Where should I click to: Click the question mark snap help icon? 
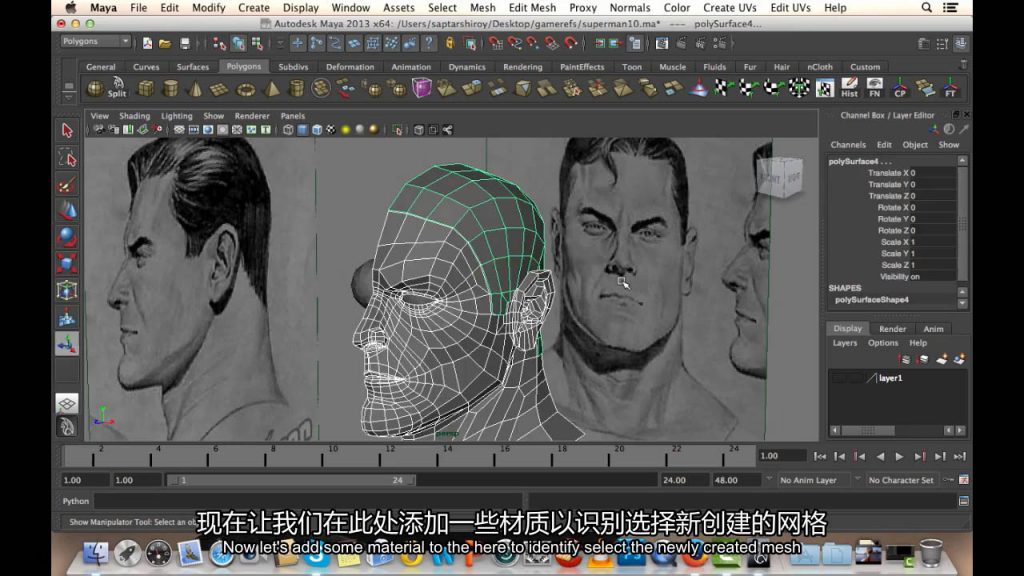point(429,43)
